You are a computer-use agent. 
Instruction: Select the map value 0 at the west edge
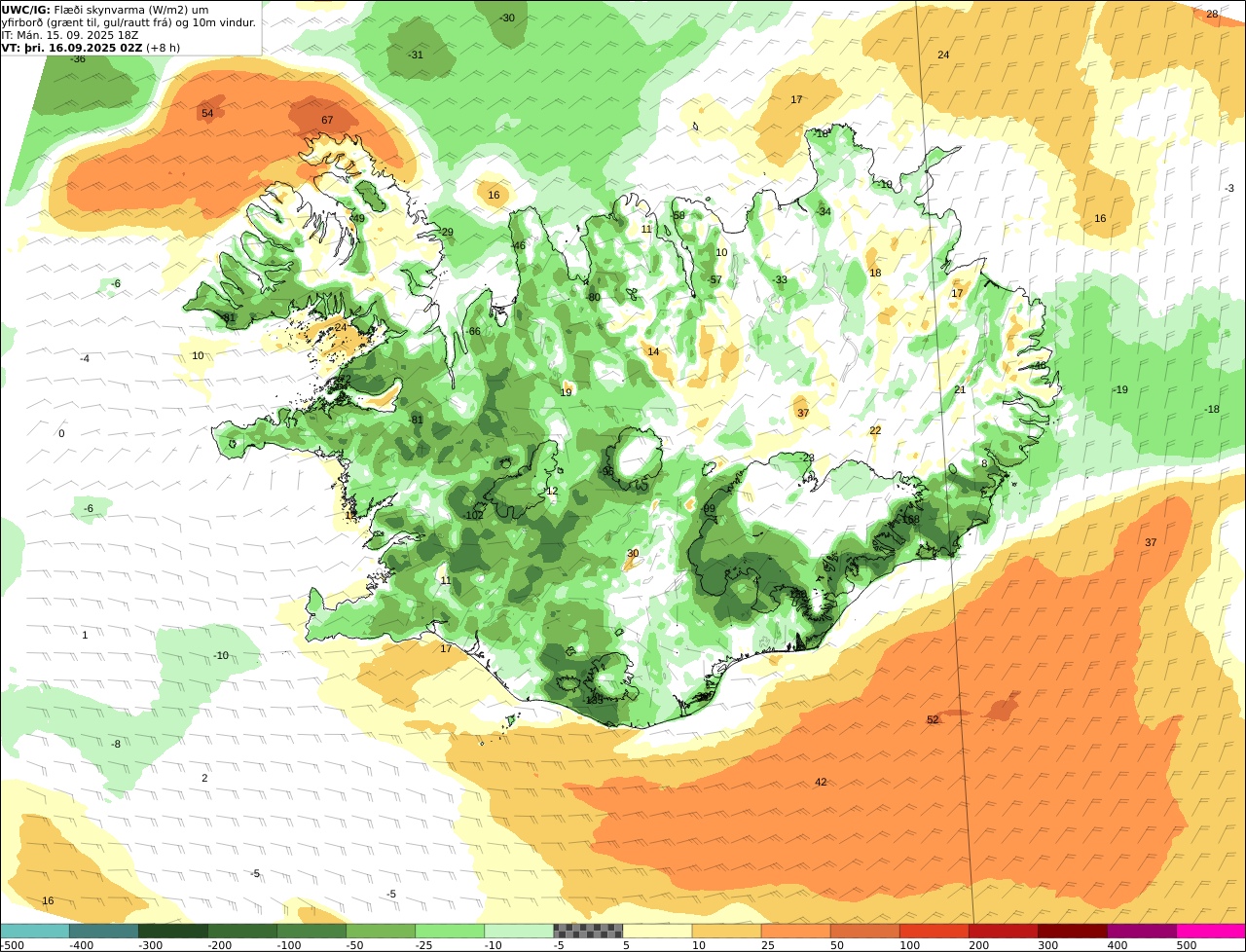click(x=61, y=433)
